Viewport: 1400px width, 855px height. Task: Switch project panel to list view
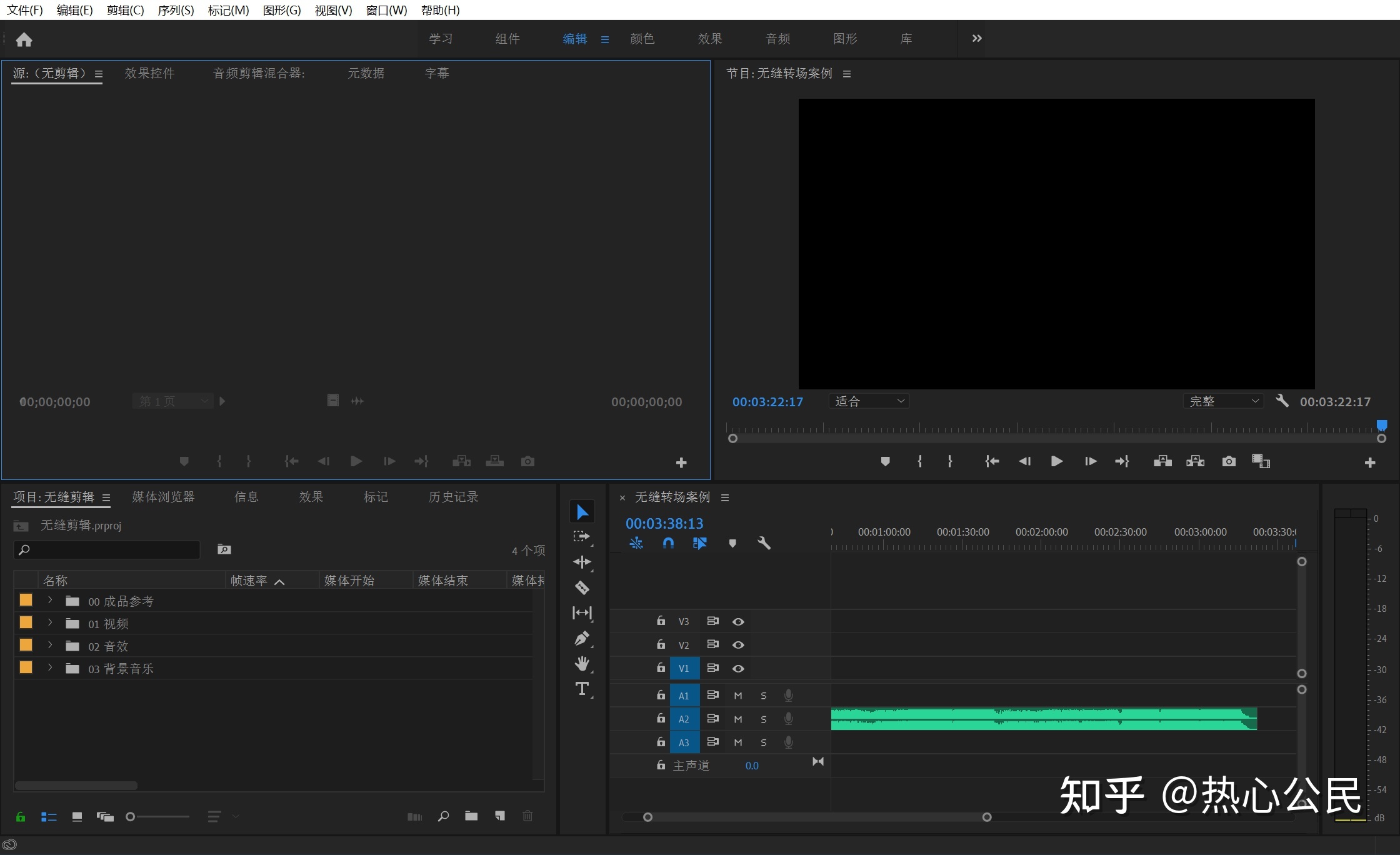(49, 816)
